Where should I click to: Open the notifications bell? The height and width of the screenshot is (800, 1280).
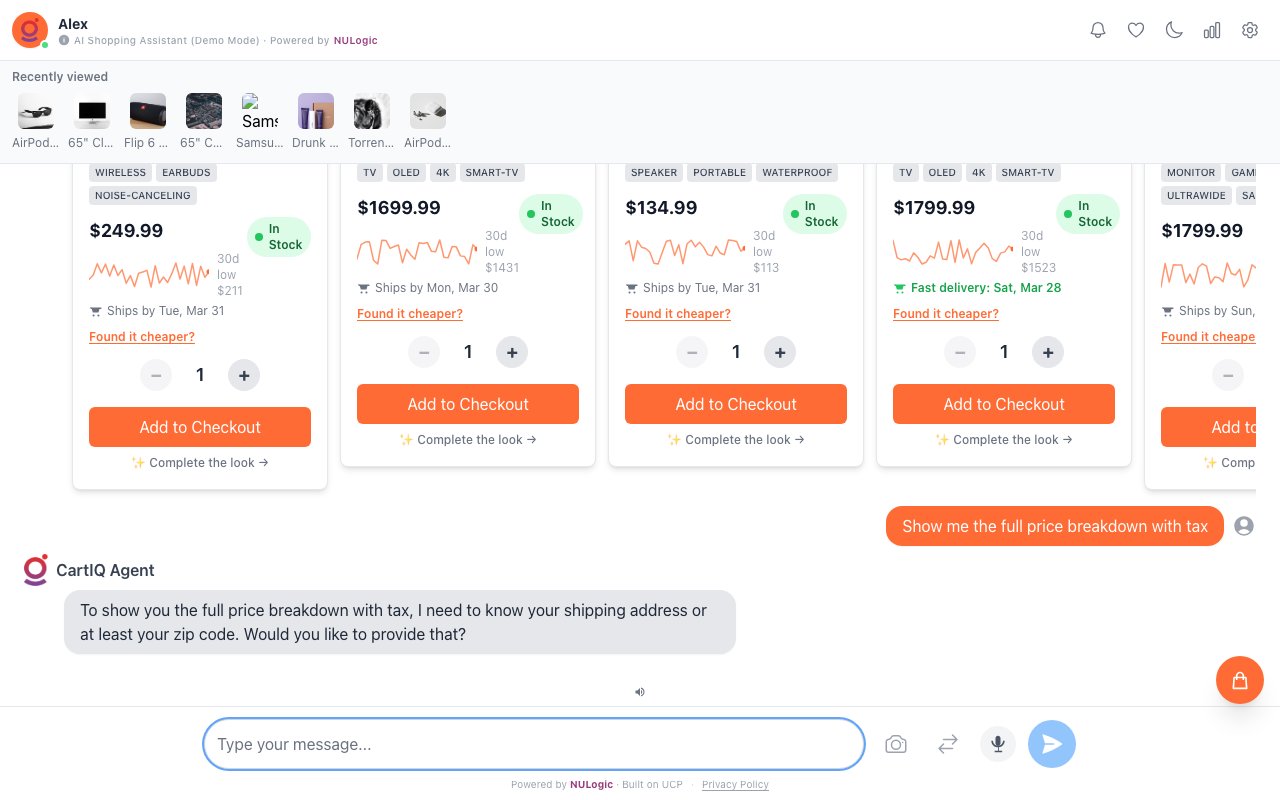tap(1098, 30)
